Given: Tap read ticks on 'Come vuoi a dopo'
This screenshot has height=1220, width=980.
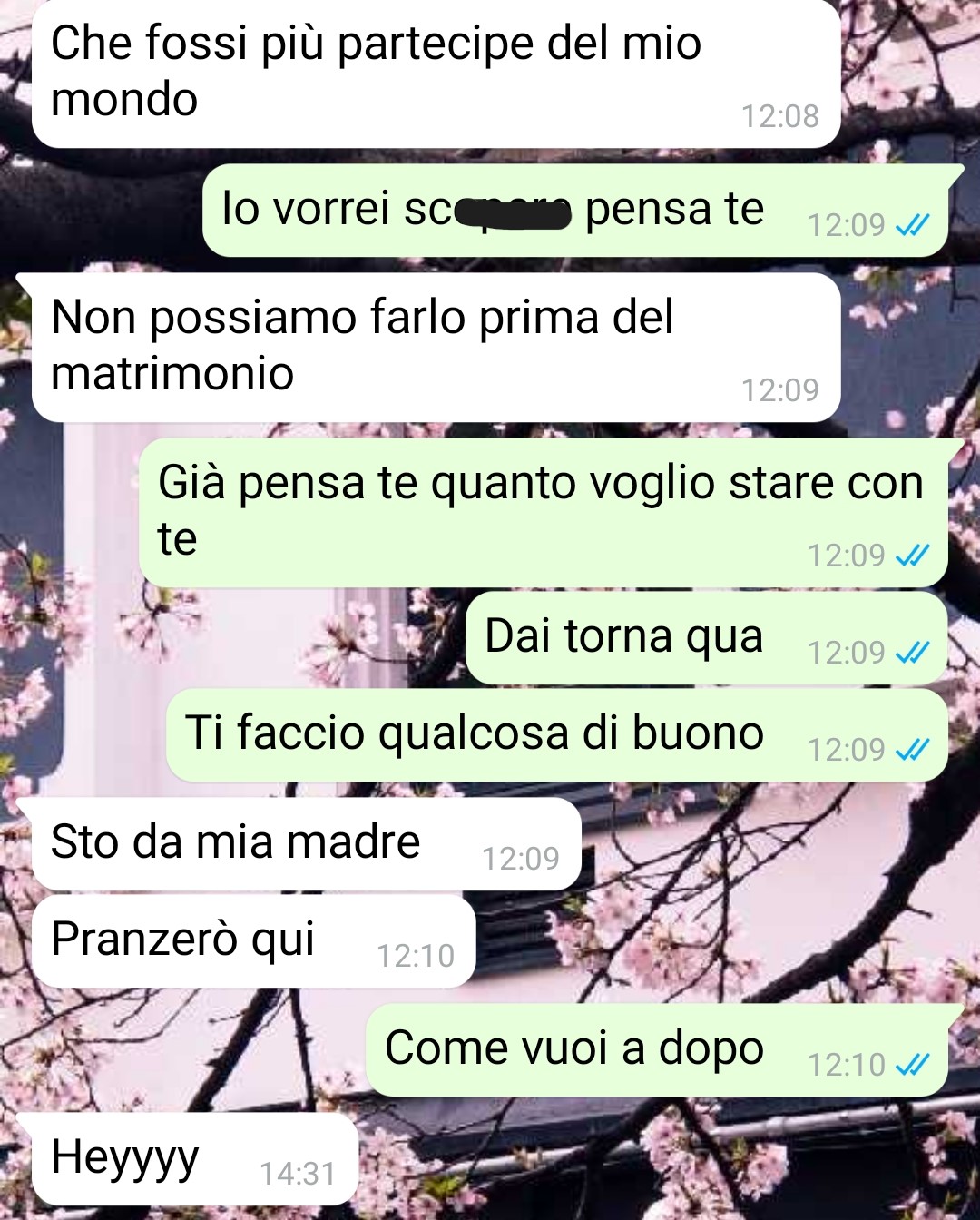Looking at the screenshot, I should coord(912,1064).
